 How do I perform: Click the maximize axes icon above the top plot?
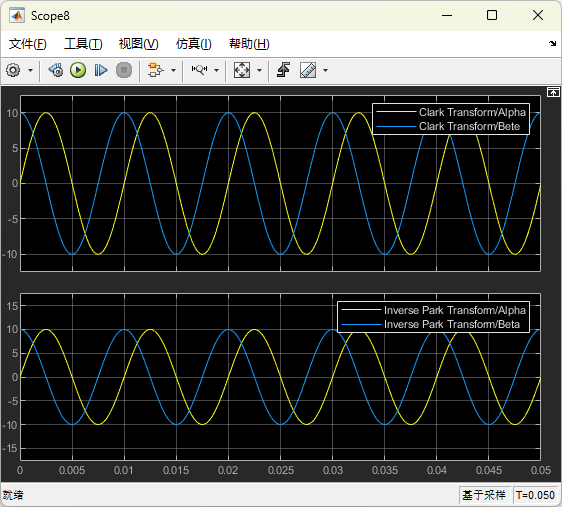(553, 92)
